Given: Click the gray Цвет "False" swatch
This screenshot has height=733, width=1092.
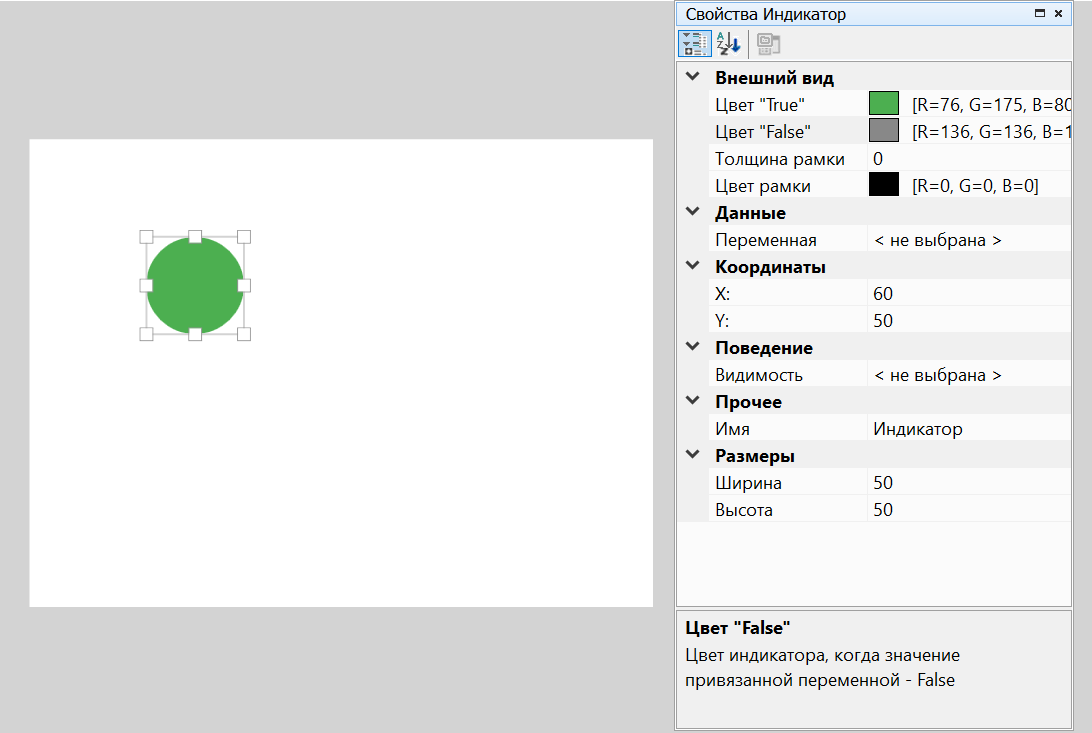Looking at the screenshot, I should click(x=884, y=131).
